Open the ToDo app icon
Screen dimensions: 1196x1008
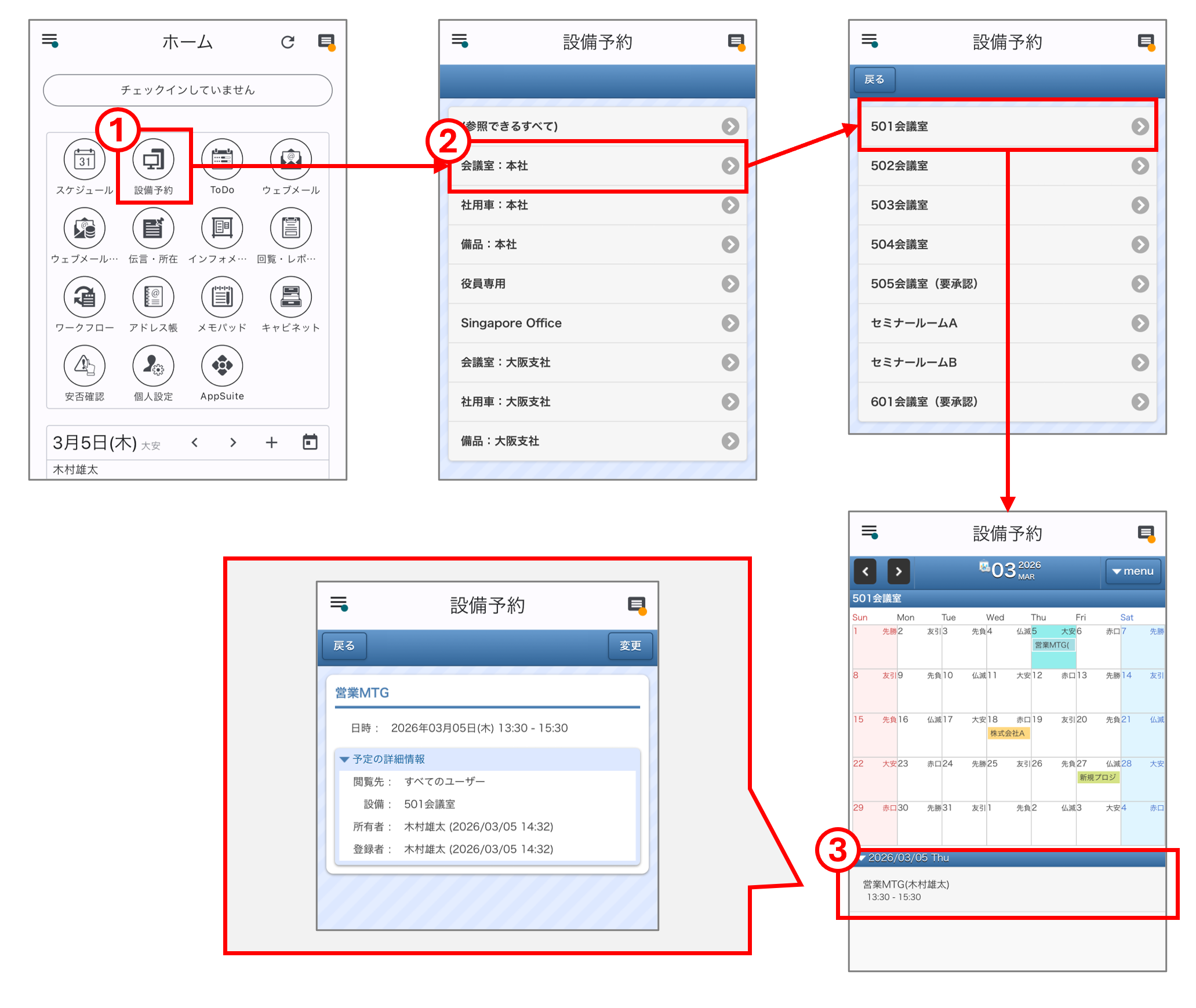(x=222, y=160)
